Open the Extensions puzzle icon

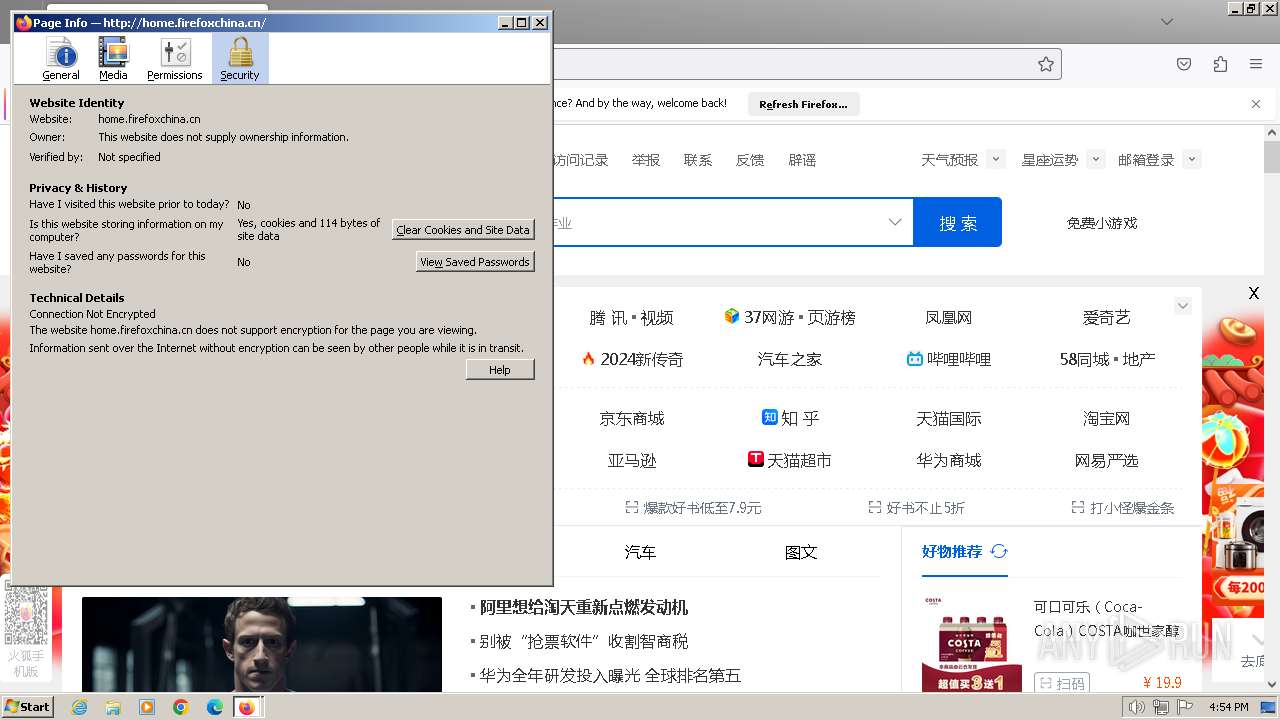pyautogui.click(x=1220, y=64)
